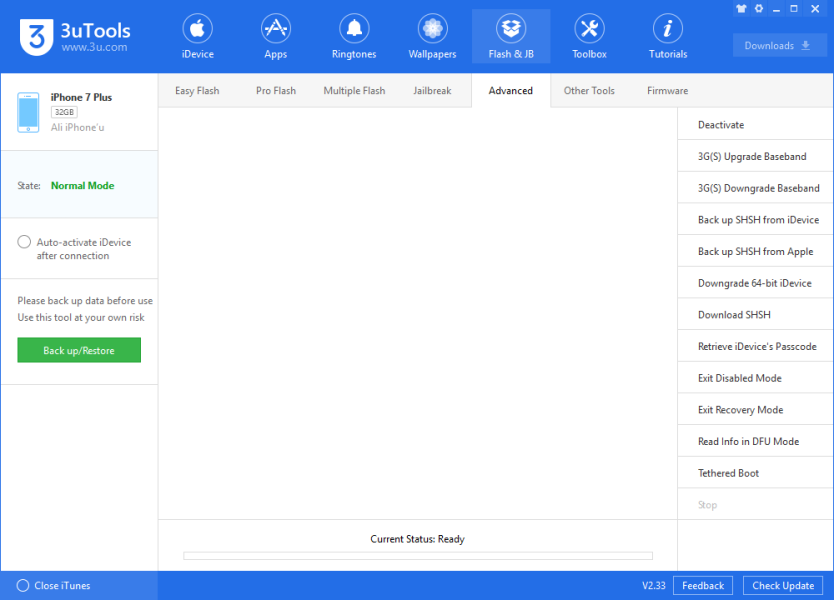The image size is (834, 600).
Task: Select Exit Recovery Mode option
Action: pos(740,410)
